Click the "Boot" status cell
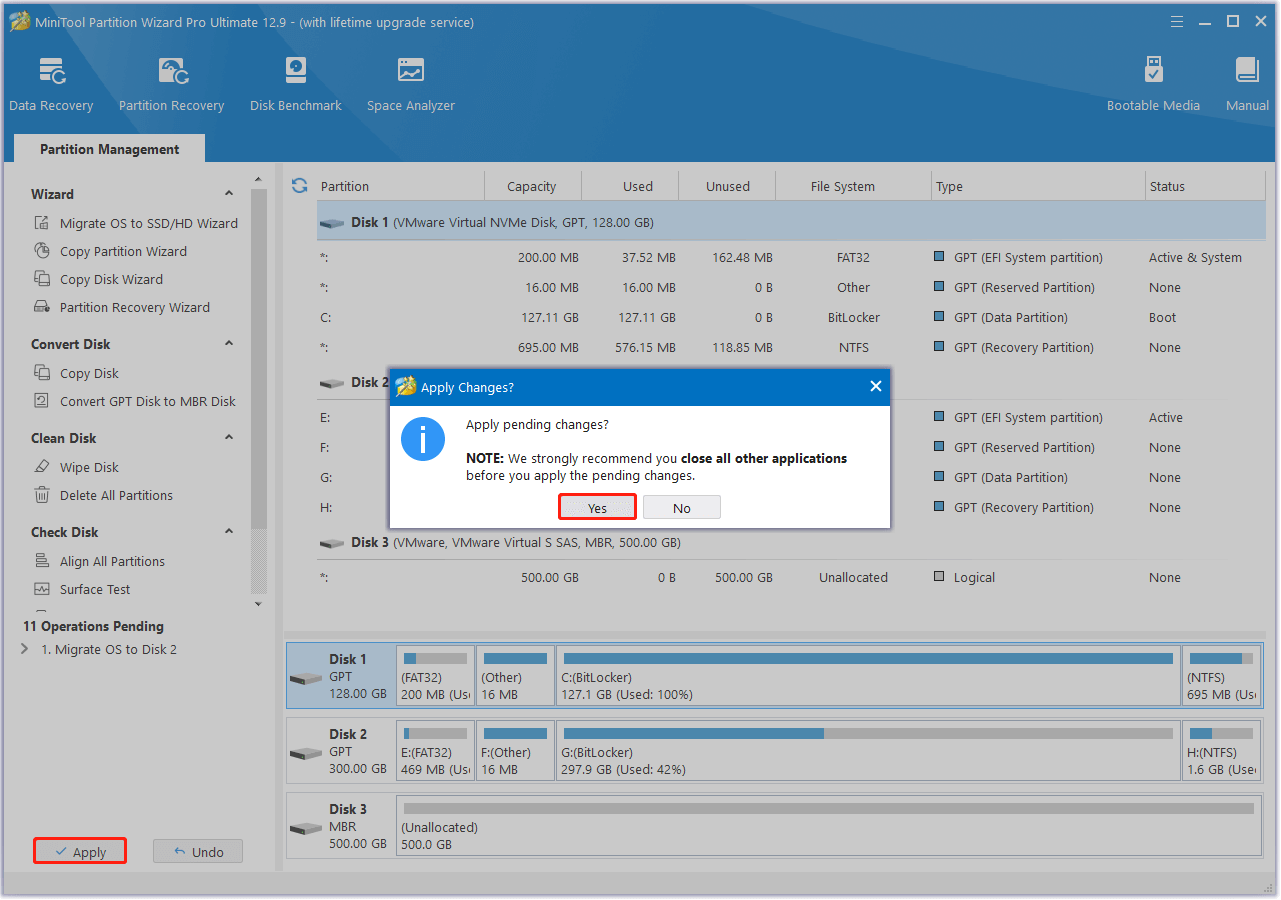This screenshot has width=1281, height=900. [1163, 317]
